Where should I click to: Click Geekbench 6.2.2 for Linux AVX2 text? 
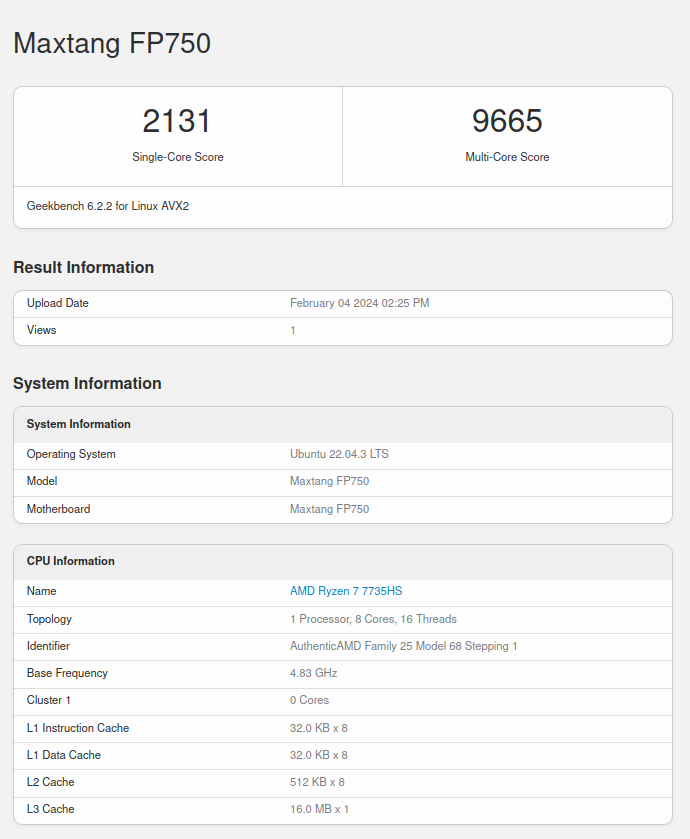[108, 206]
